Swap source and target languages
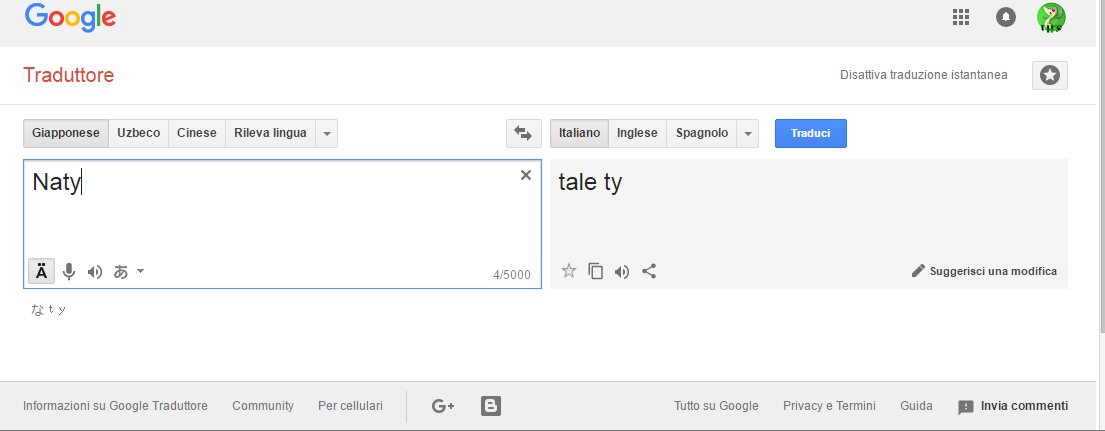1105x431 pixels. point(524,133)
